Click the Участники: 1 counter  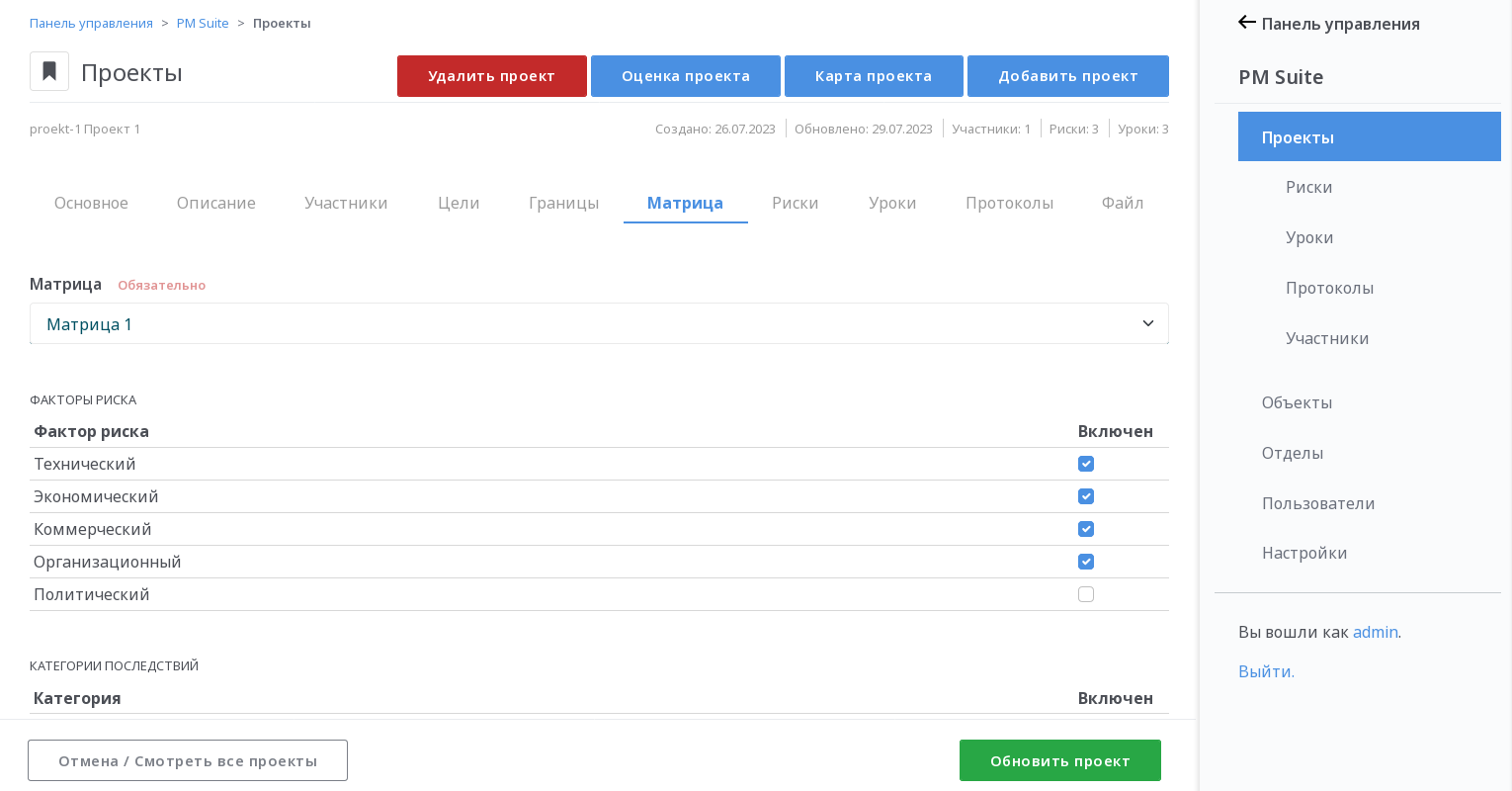coord(991,129)
